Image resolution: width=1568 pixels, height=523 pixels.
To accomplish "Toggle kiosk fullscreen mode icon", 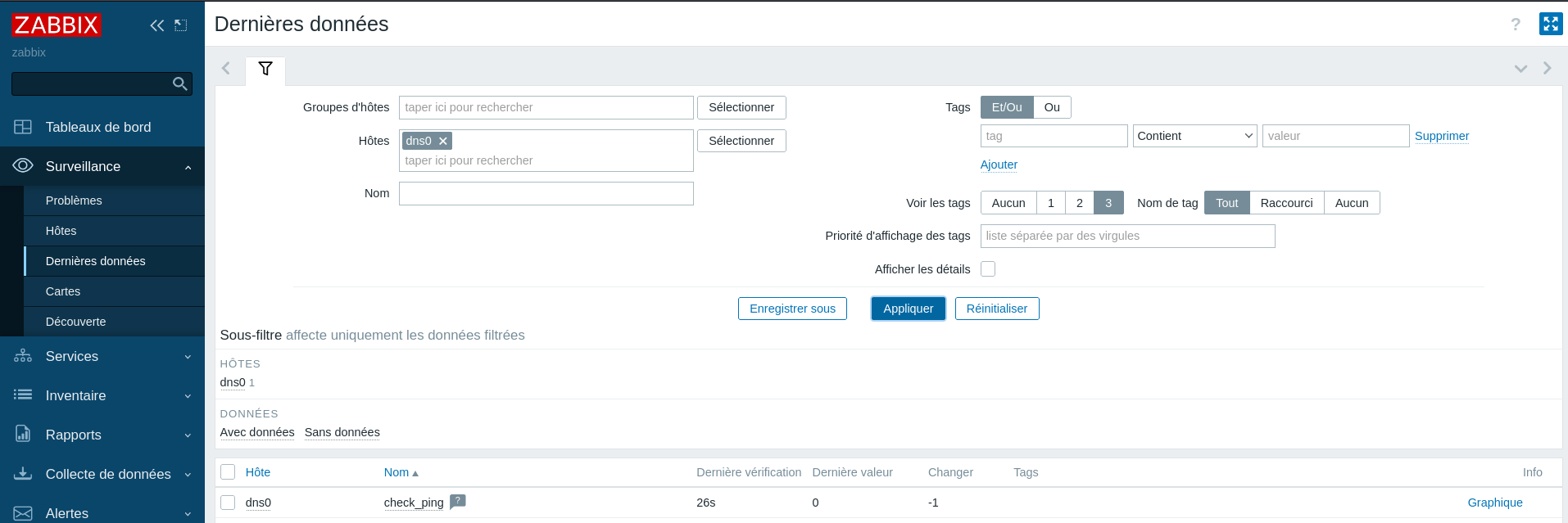I will coord(1550,24).
